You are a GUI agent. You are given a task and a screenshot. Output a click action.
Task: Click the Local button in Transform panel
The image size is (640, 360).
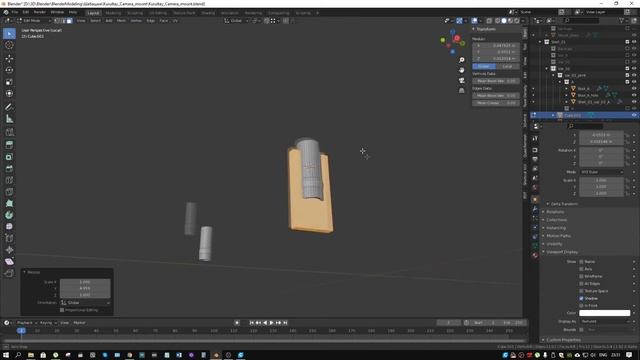coord(507,66)
